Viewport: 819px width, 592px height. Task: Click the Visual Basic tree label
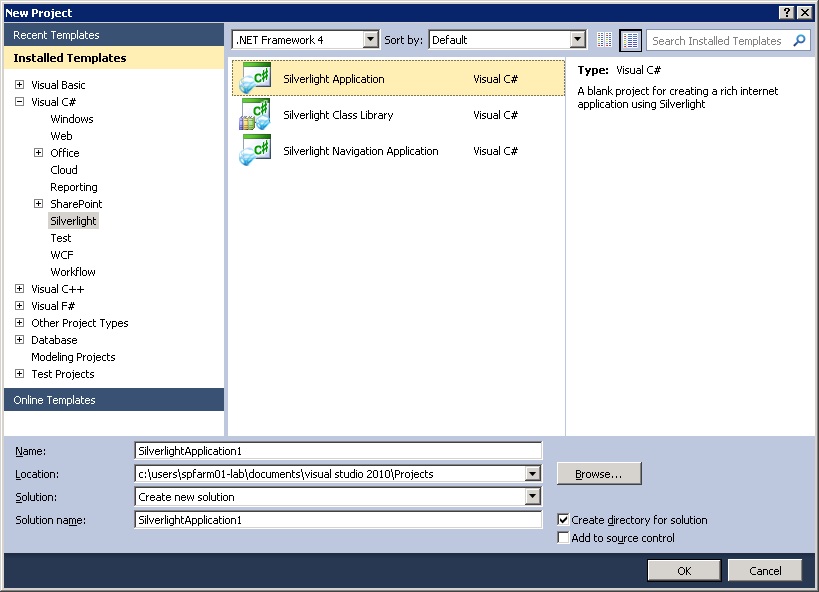(58, 85)
